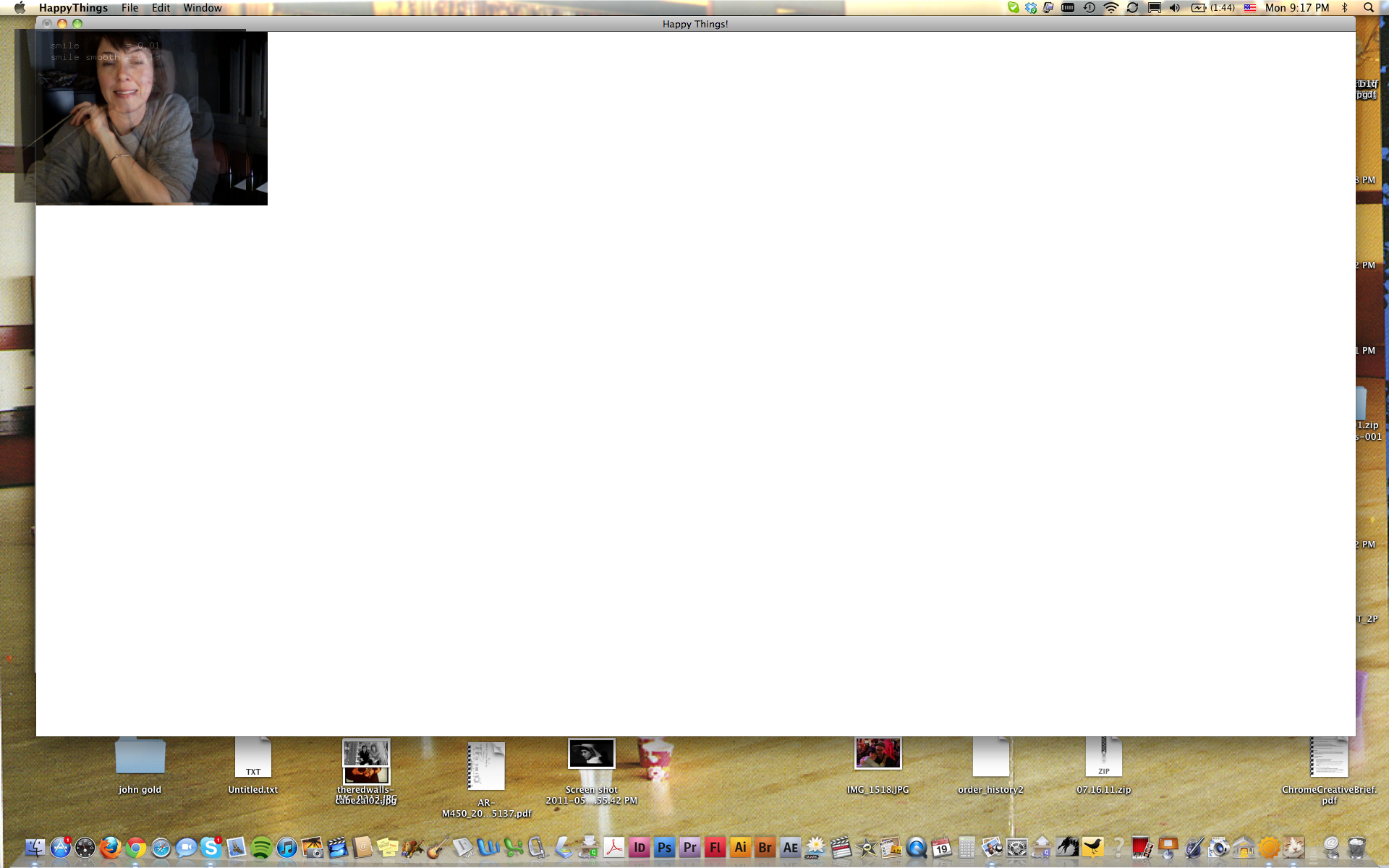This screenshot has width=1389, height=868.
Task: Launch Adobe InDesign from the Dock
Action: click(x=640, y=847)
